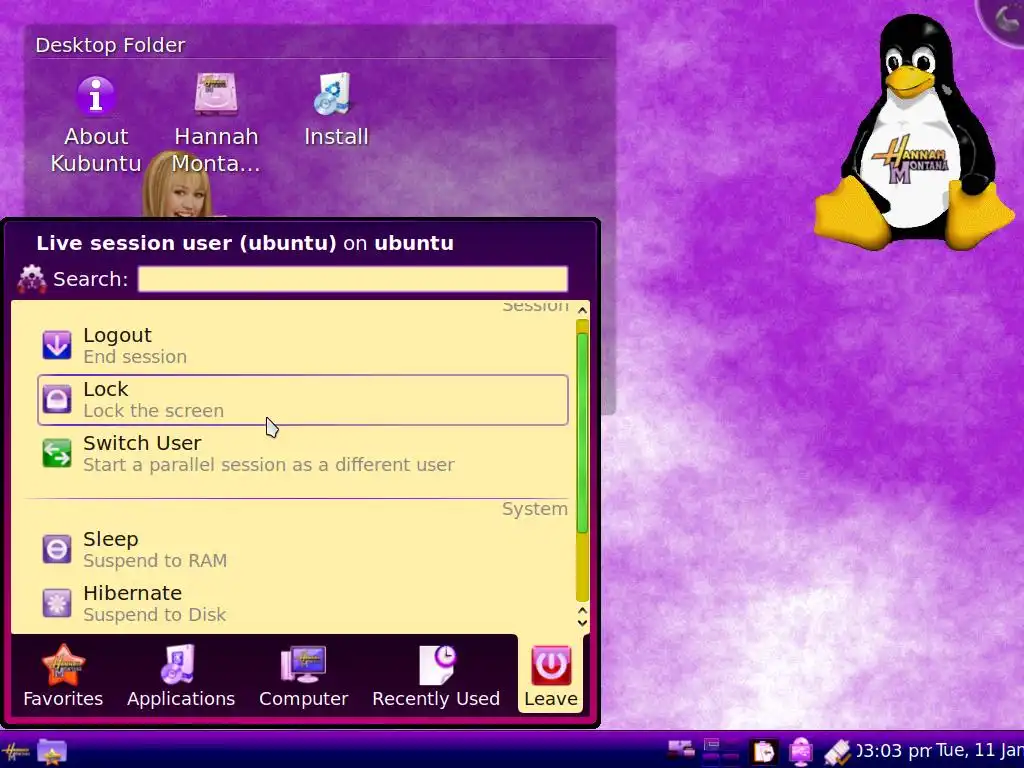1024x768 pixels.
Task: Click the pen-shaped tray icon beside the clock
Action: 837,752
